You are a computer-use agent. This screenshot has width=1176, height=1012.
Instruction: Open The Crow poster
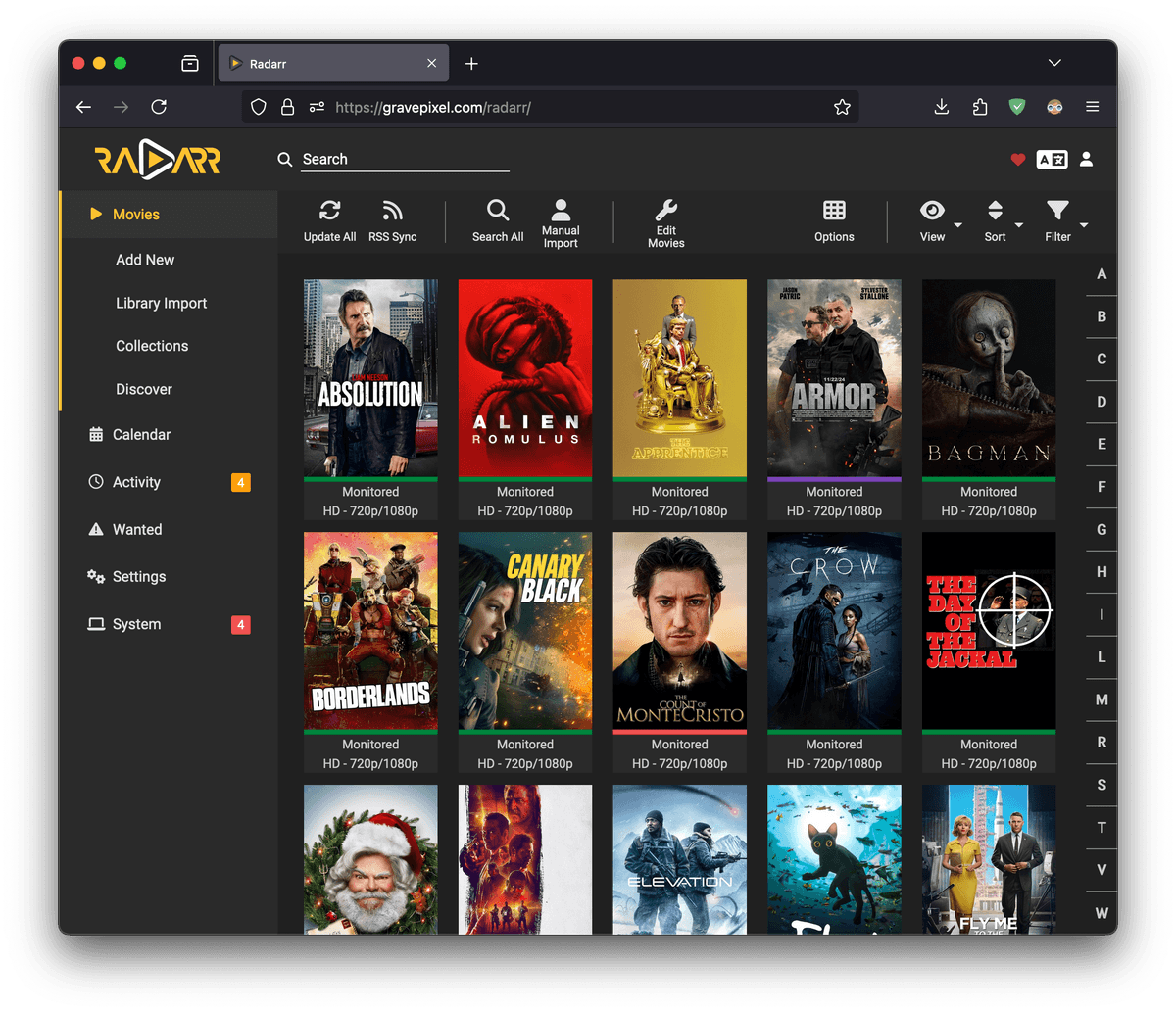834,631
